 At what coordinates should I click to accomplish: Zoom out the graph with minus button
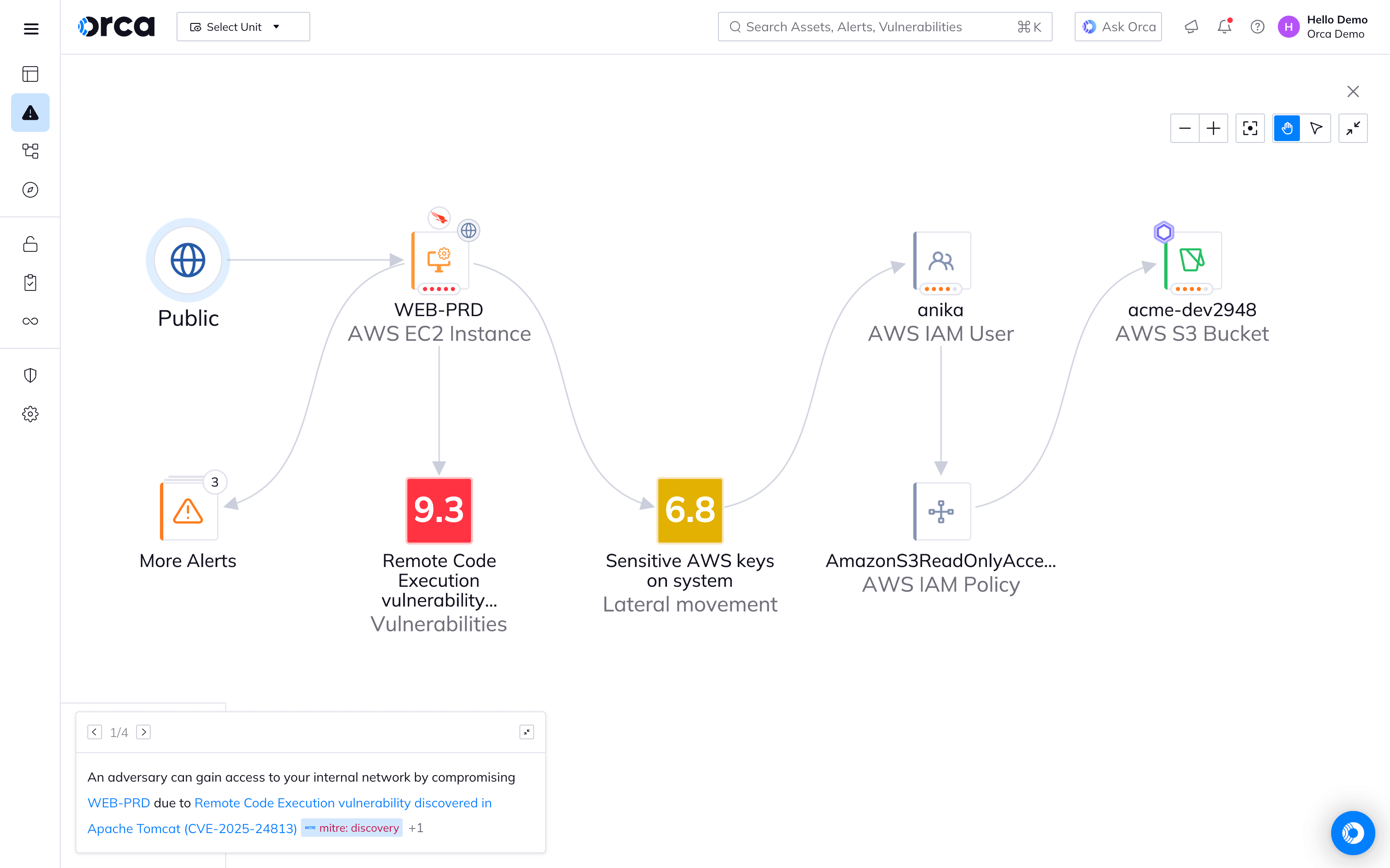coord(1185,128)
